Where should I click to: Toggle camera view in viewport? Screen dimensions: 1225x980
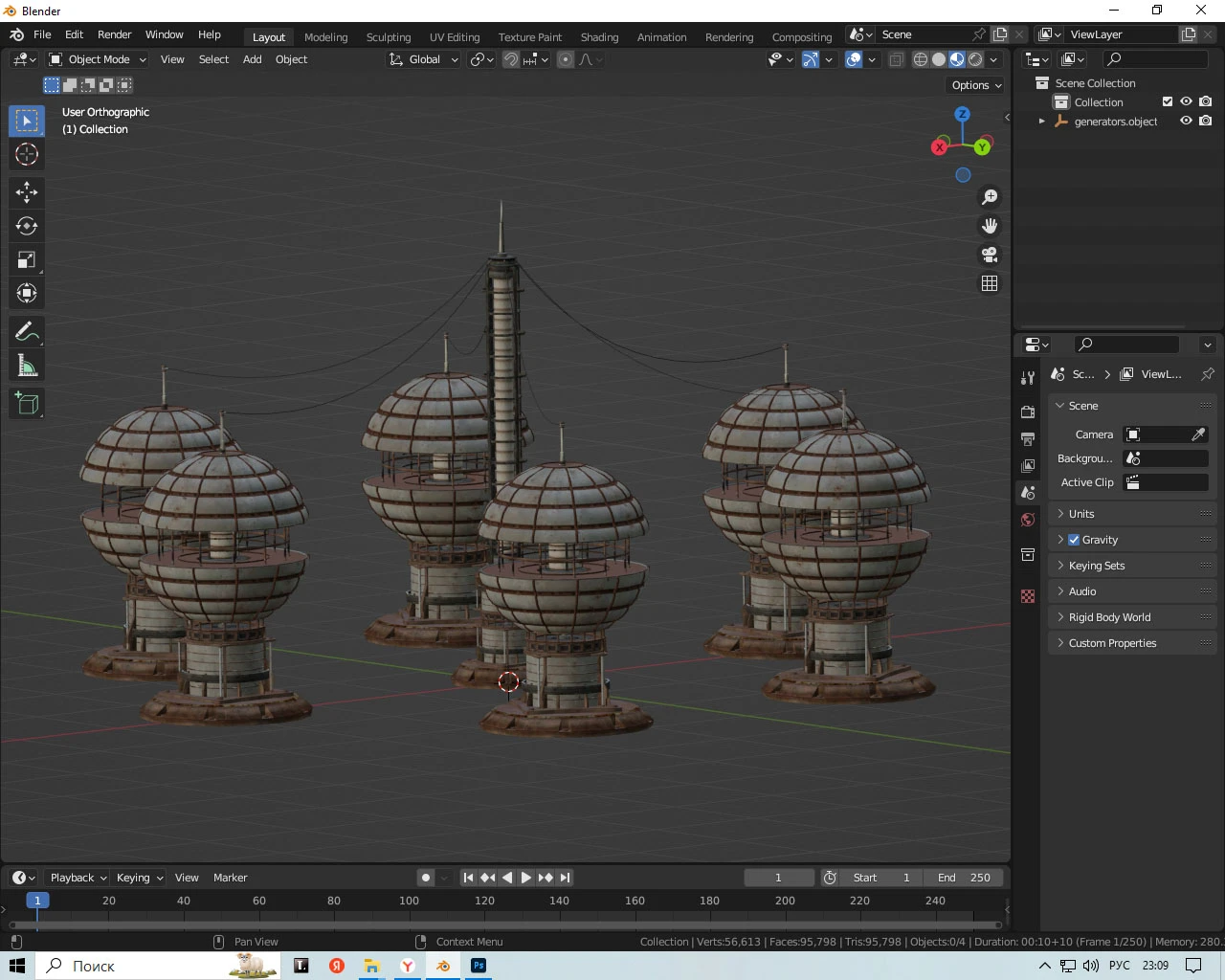990,255
